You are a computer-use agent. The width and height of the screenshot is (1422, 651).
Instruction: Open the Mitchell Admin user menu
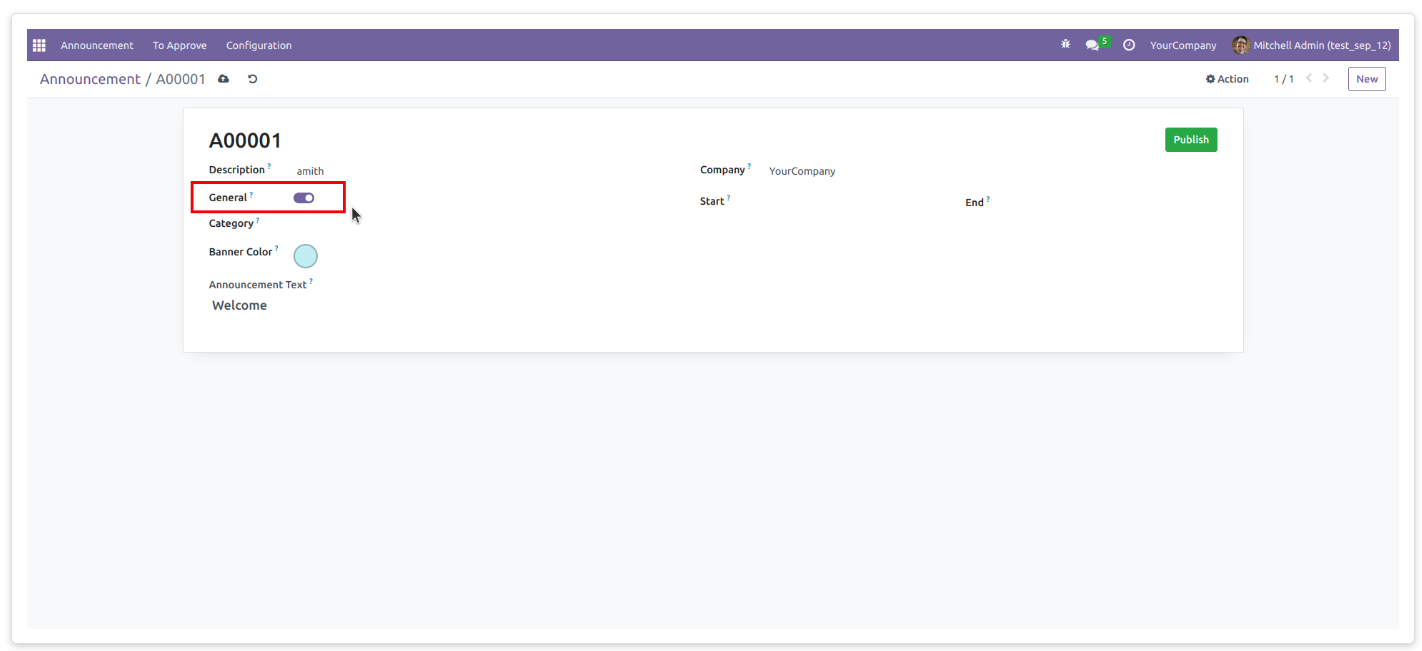point(1311,45)
